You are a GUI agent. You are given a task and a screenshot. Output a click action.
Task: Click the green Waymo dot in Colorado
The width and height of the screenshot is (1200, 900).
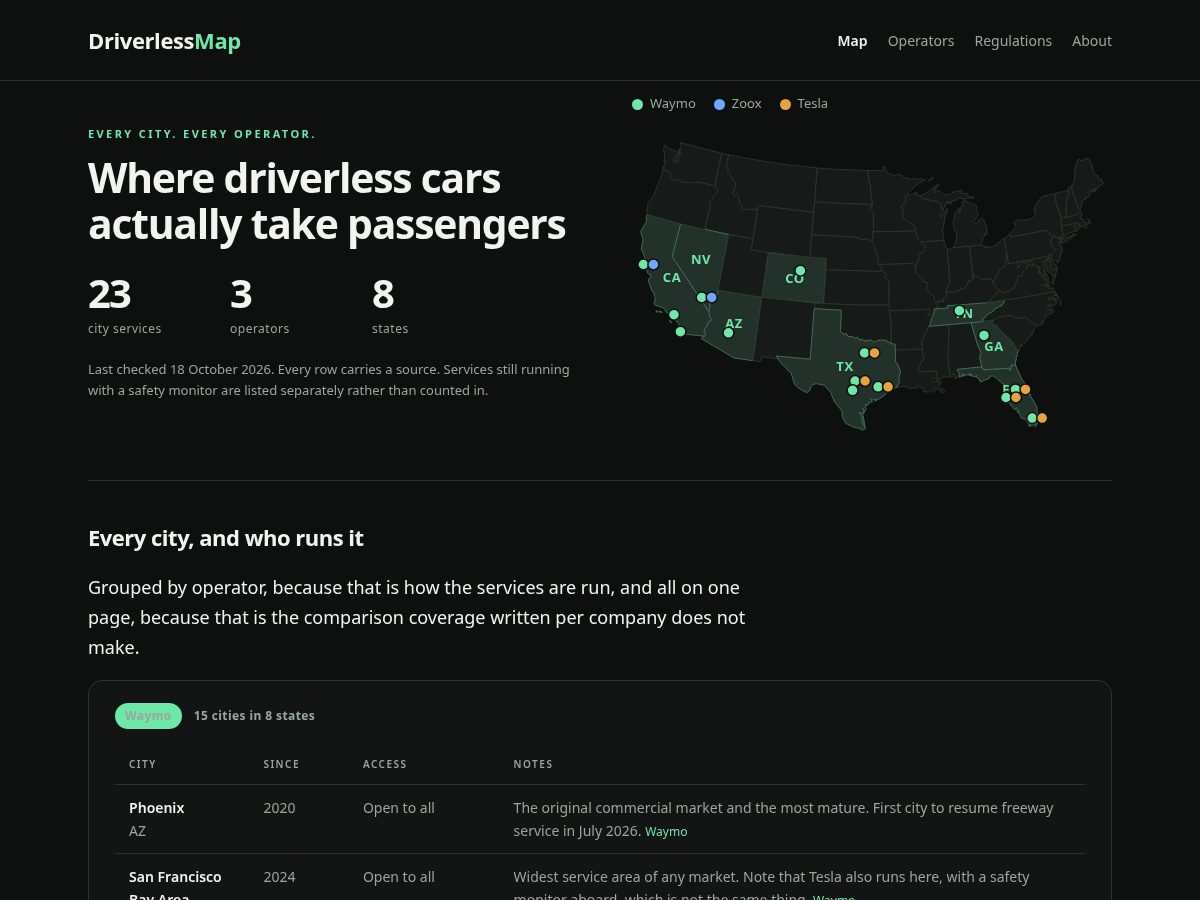(x=800, y=271)
